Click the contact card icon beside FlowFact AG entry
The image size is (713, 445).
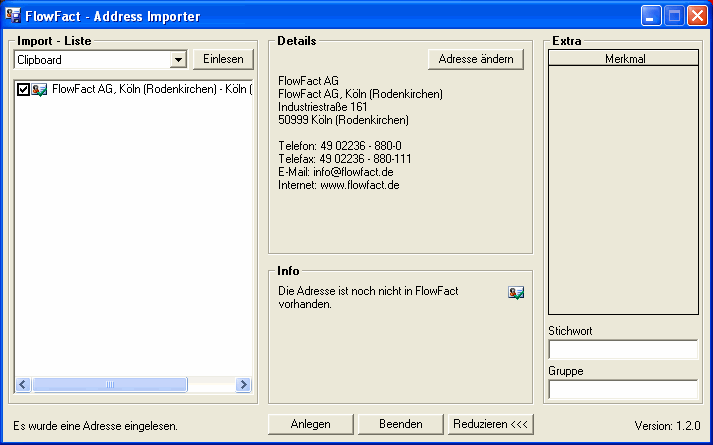[40, 90]
